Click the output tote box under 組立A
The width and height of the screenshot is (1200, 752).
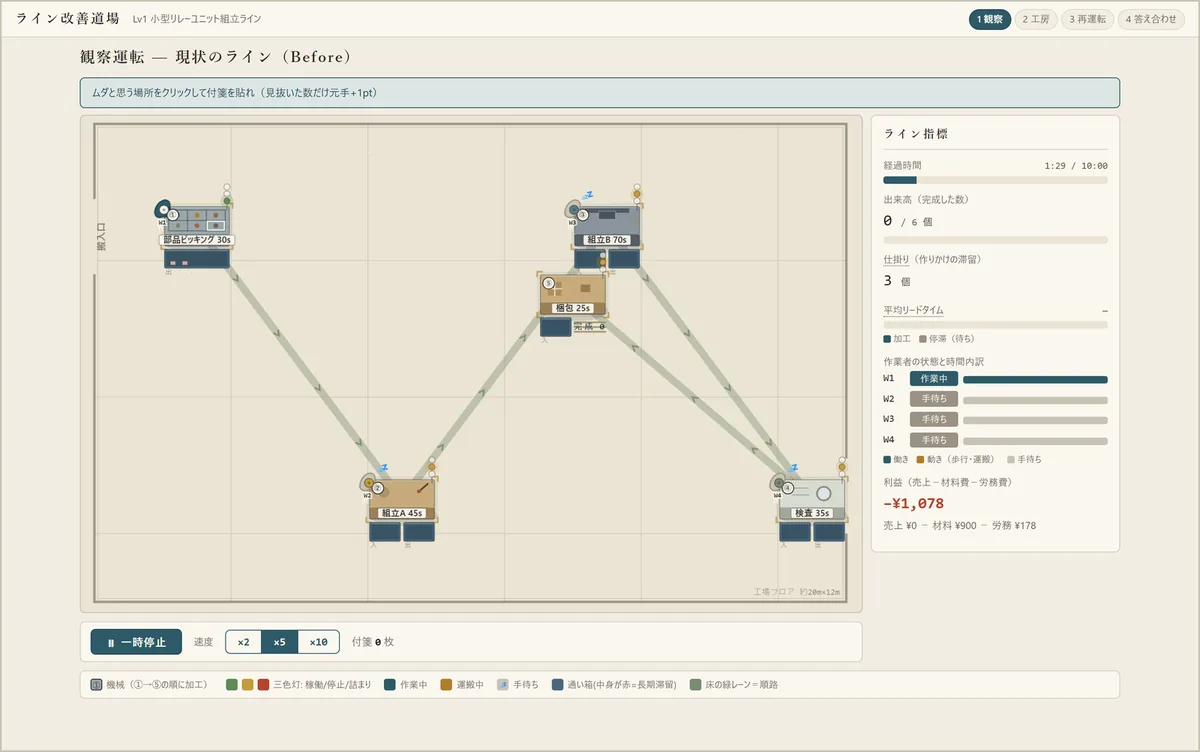coord(418,531)
